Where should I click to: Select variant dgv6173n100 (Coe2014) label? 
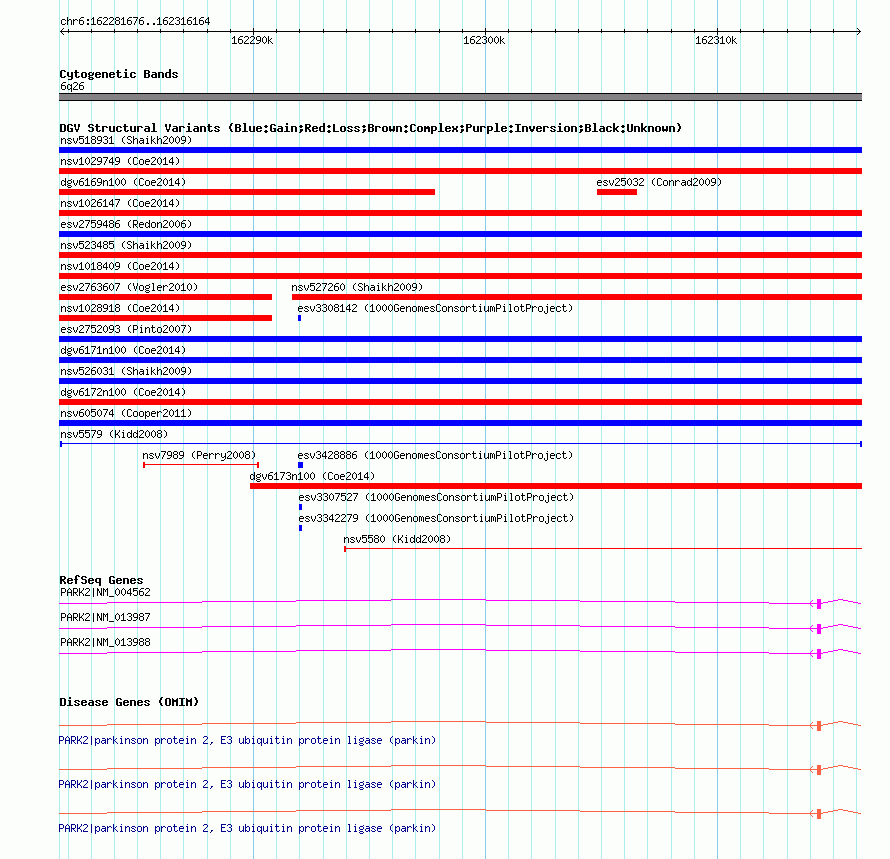tap(312, 476)
